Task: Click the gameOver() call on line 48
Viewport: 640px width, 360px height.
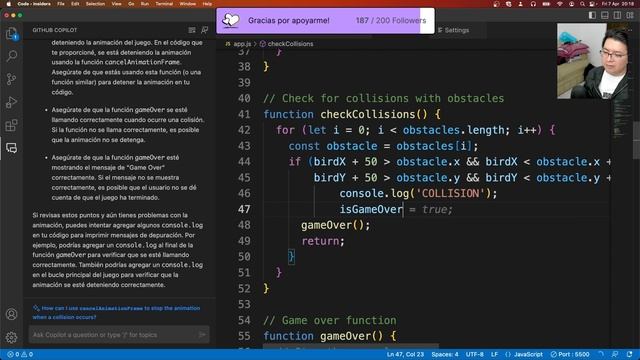Action: click(332, 225)
